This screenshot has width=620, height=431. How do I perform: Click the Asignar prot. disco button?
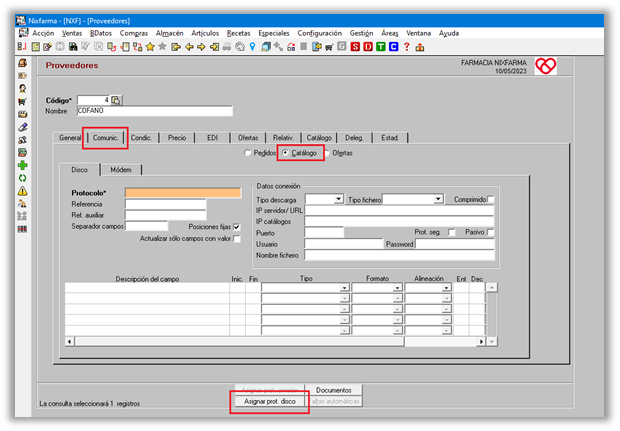pos(270,401)
